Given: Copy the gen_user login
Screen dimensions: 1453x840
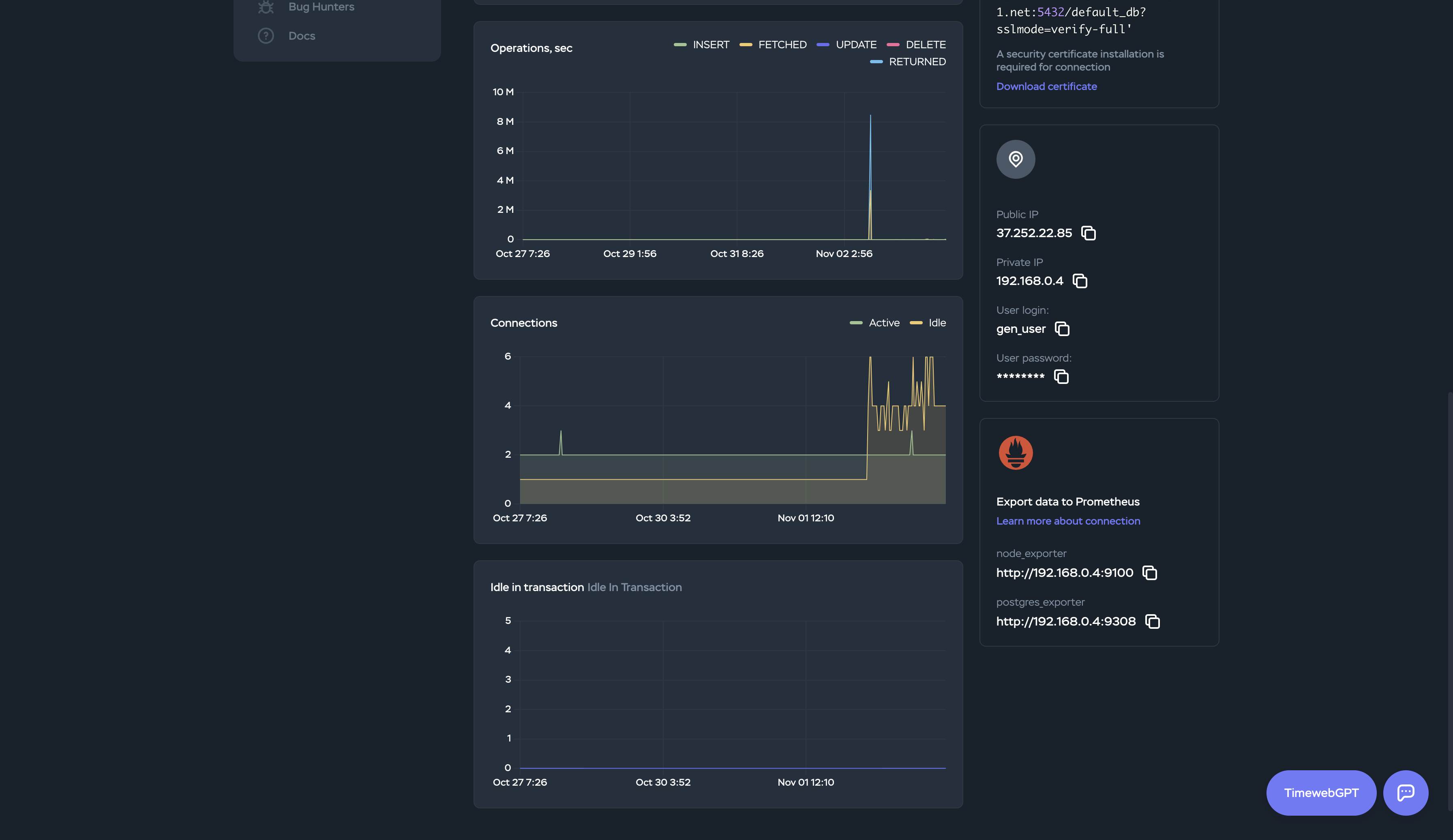Looking at the screenshot, I should [x=1063, y=329].
